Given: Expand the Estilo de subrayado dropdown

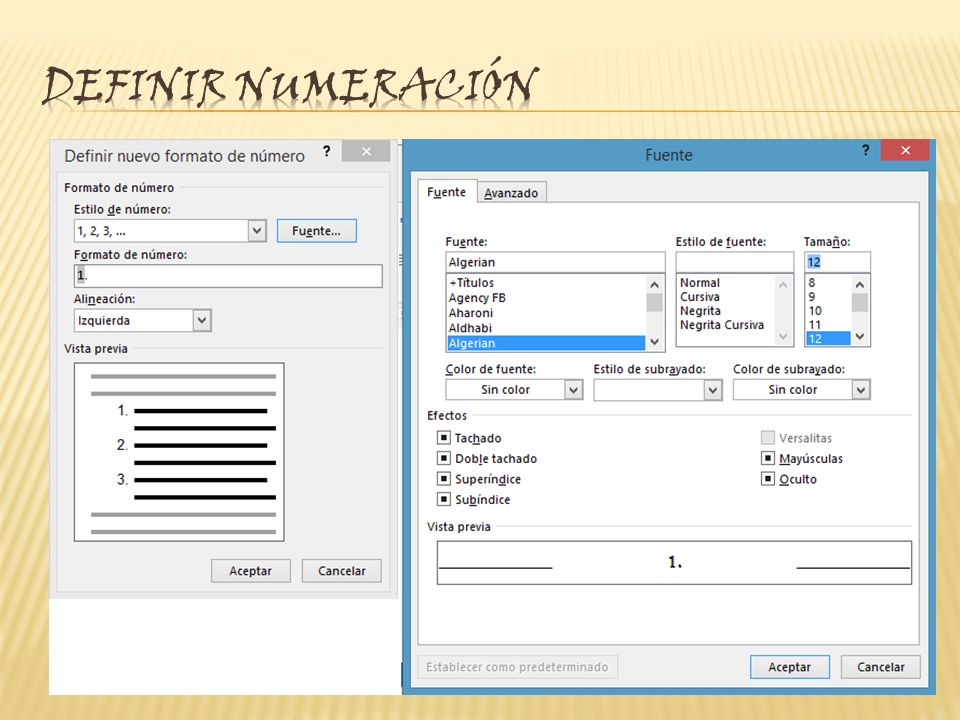Looking at the screenshot, I should pos(712,390).
